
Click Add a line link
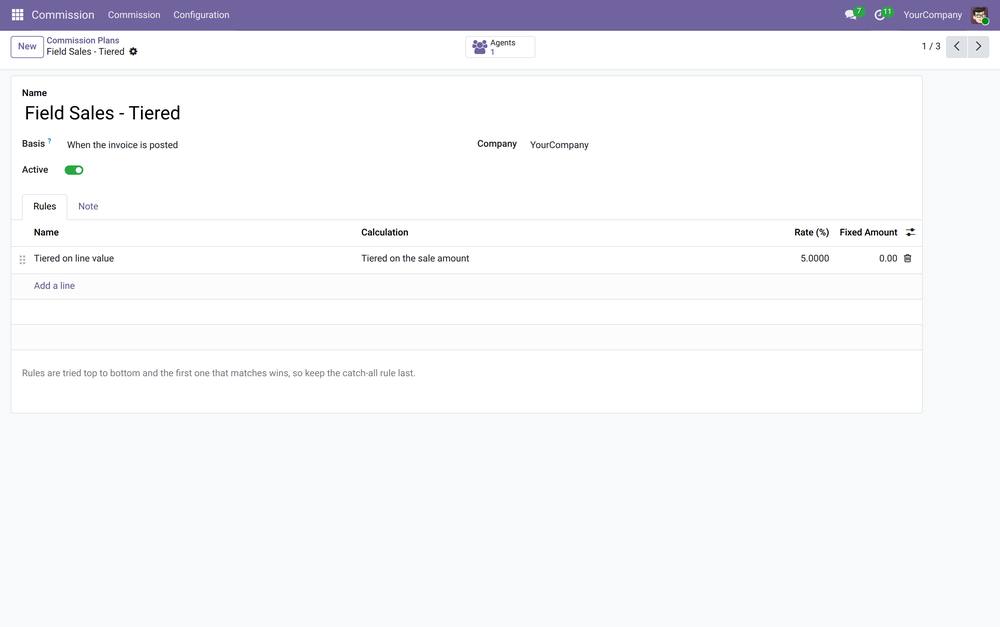(54, 286)
